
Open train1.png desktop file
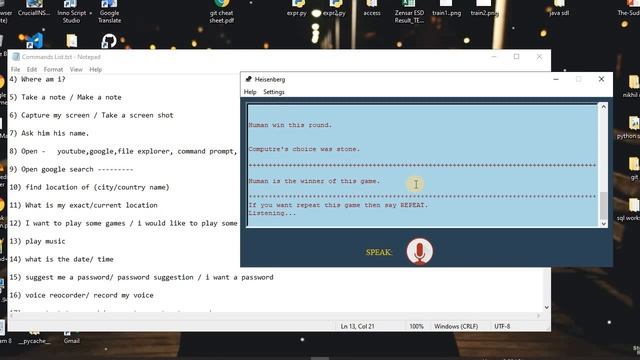tap(447, 8)
